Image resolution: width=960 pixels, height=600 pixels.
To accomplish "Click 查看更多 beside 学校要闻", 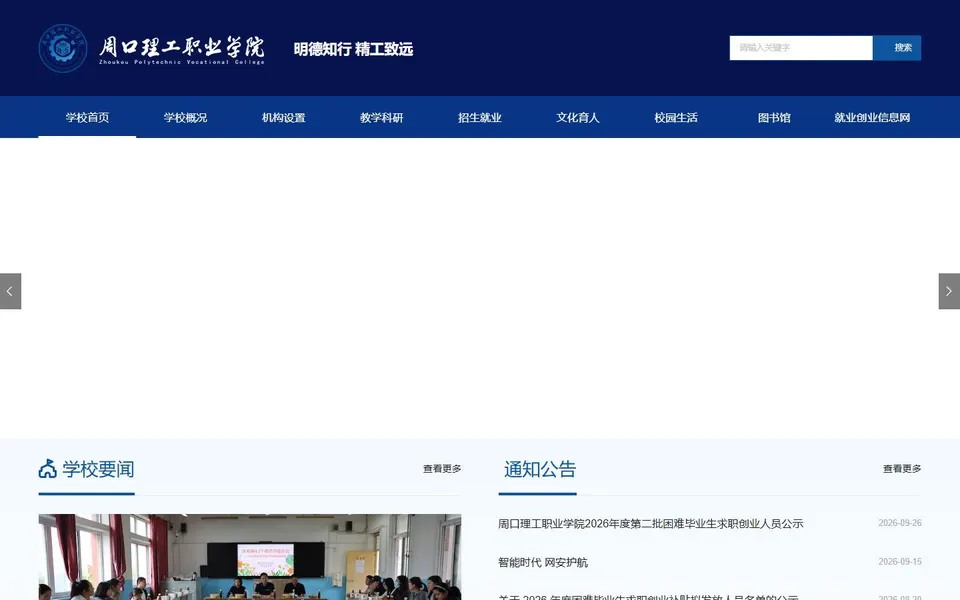I will click(x=442, y=469).
